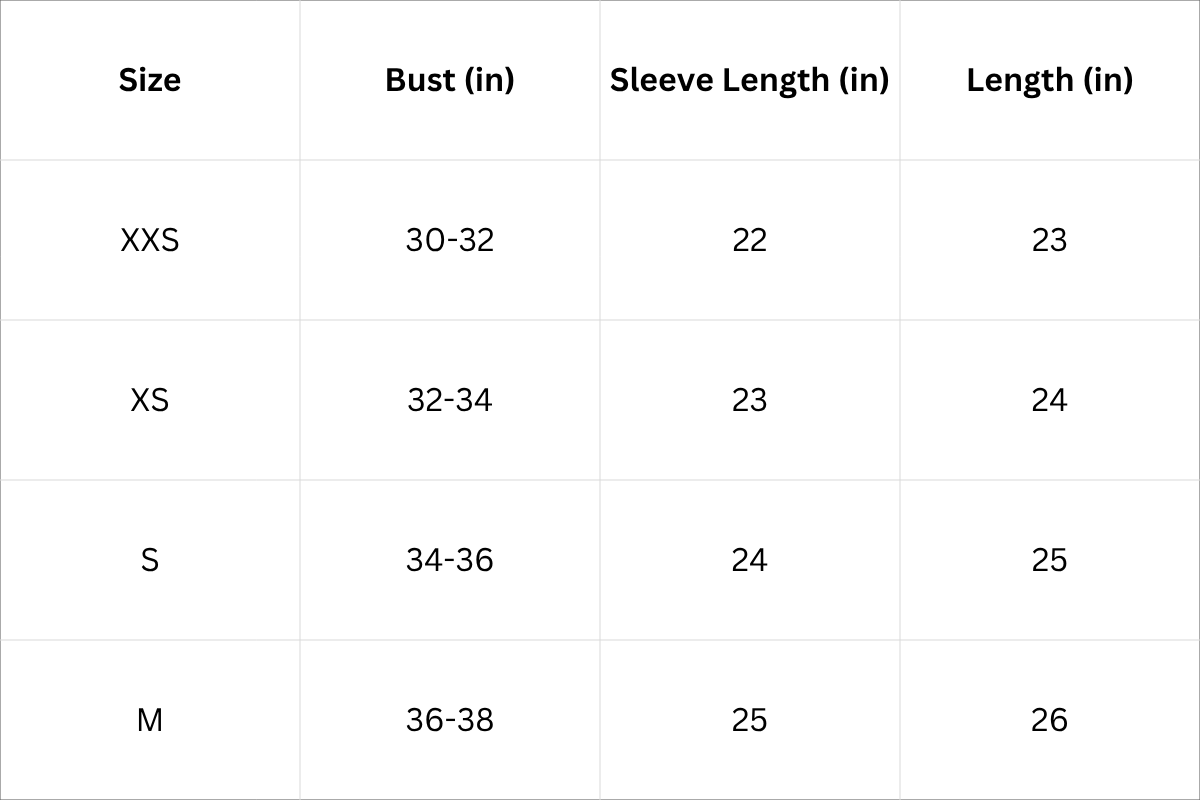Click the S size cell

pos(150,560)
